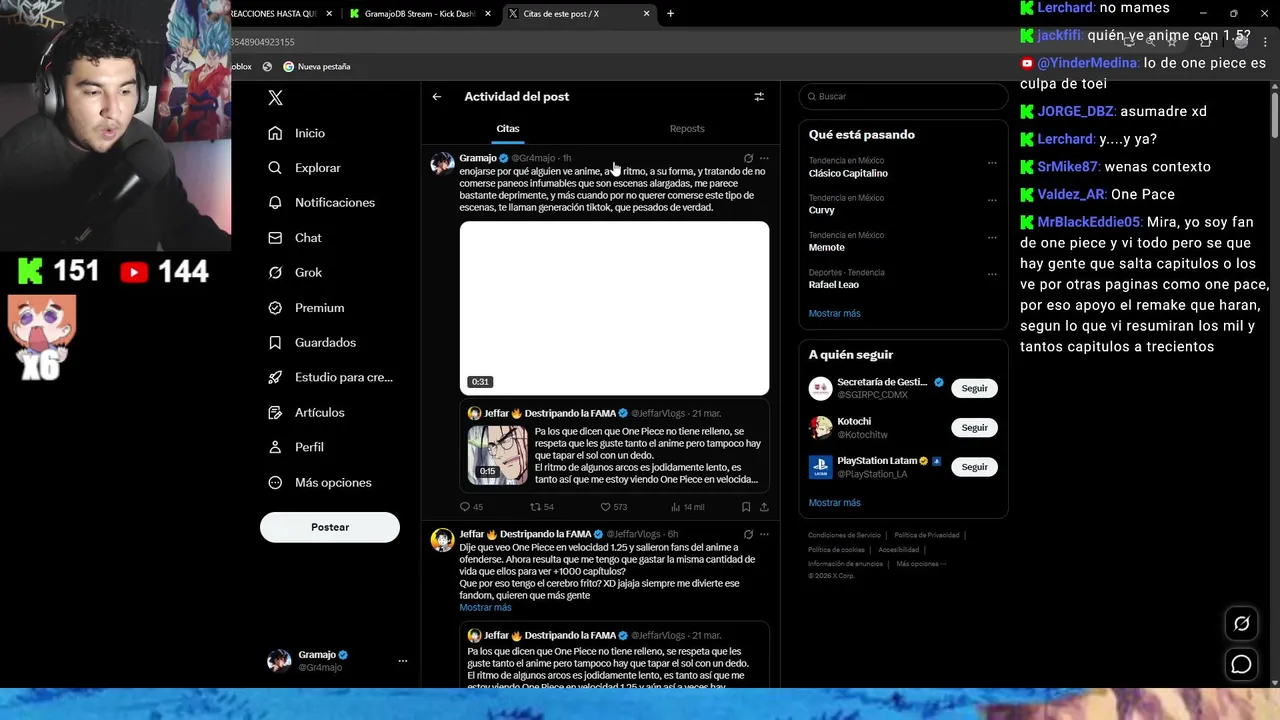
Task: Open Notificaciones from the sidebar
Action: [322, 203]
